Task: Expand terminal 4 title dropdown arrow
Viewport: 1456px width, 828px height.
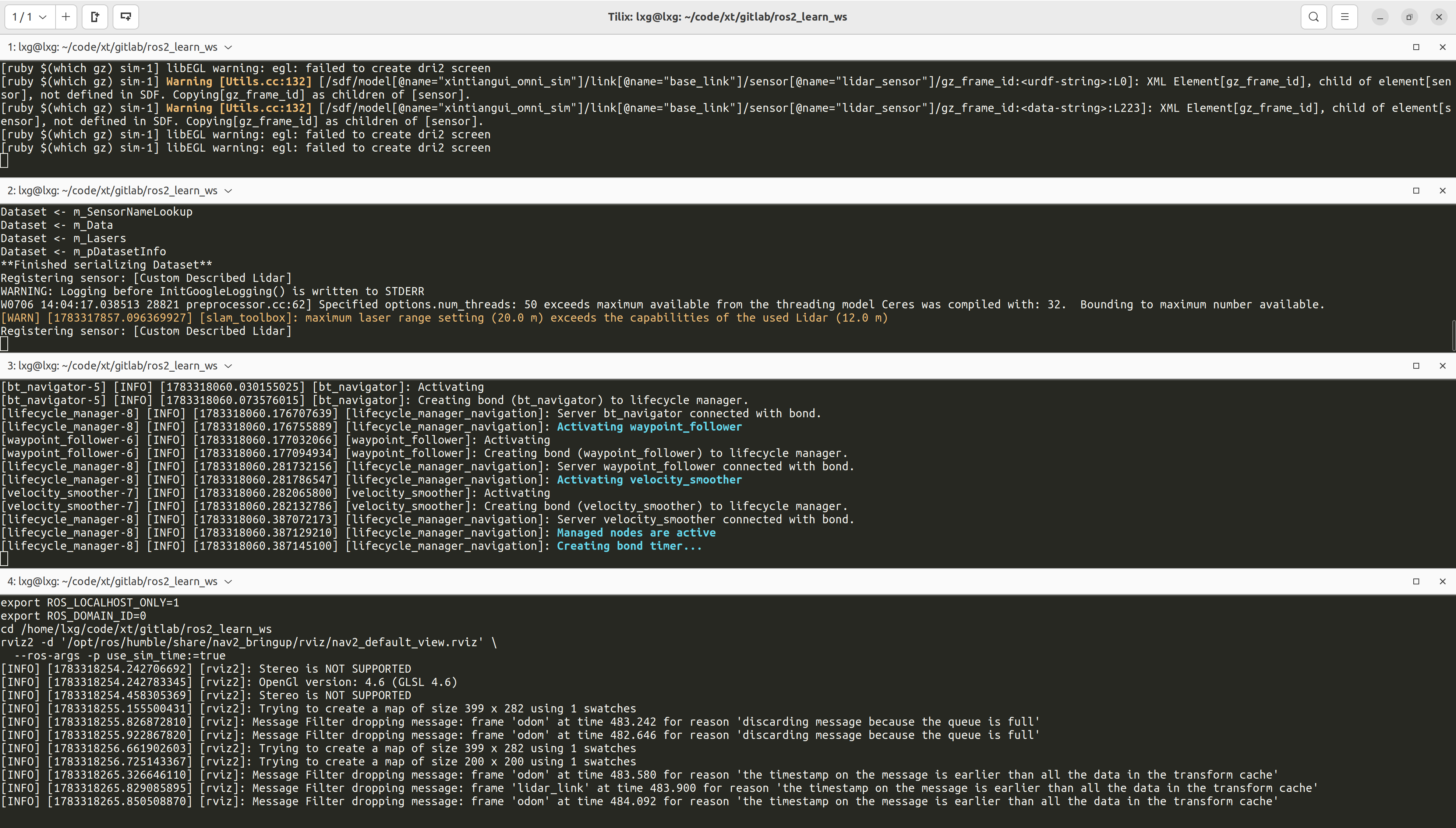Action: pos(228,581)
